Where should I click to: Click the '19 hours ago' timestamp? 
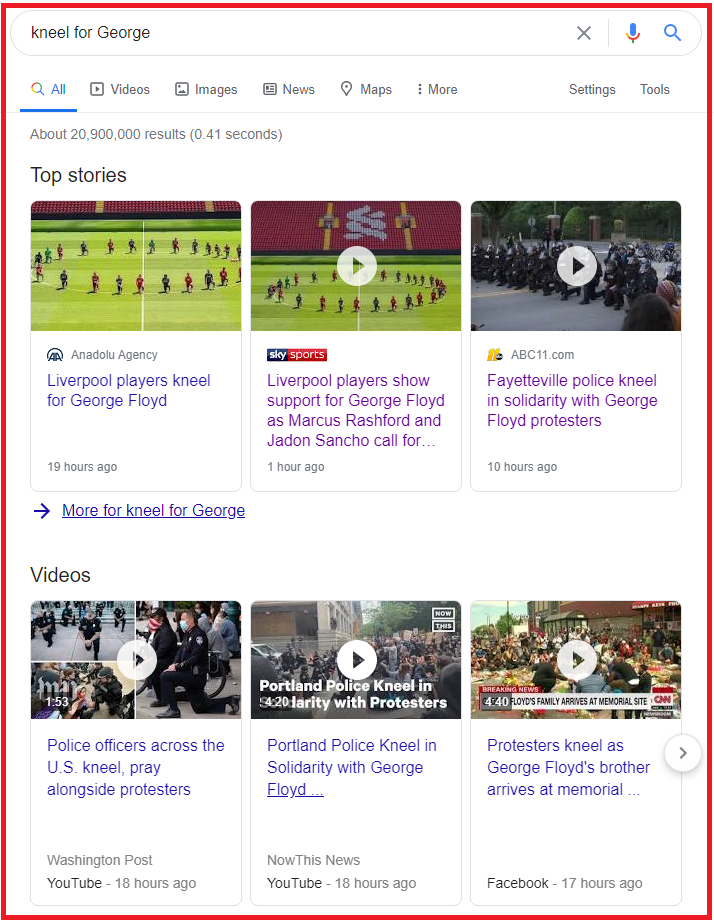[x=82, y=467]
